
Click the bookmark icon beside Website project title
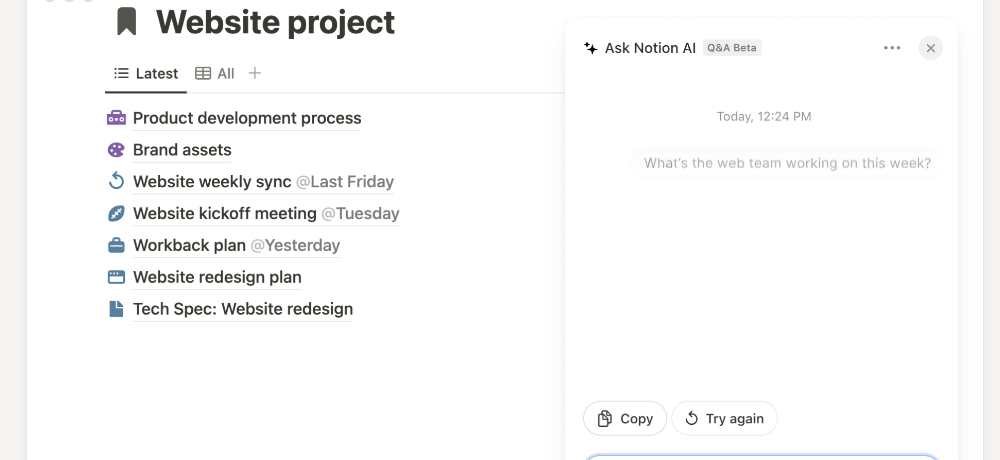[127, 22]
